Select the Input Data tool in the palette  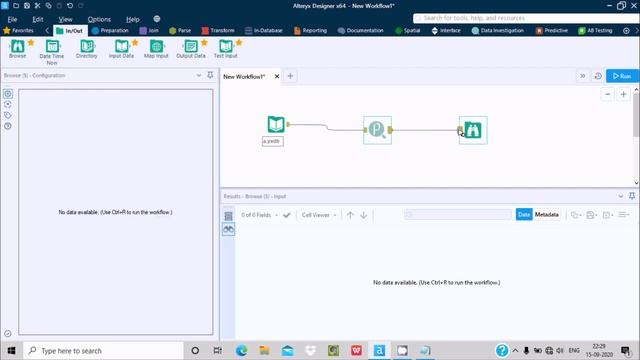pyautogui.click(x=121, y=49)
